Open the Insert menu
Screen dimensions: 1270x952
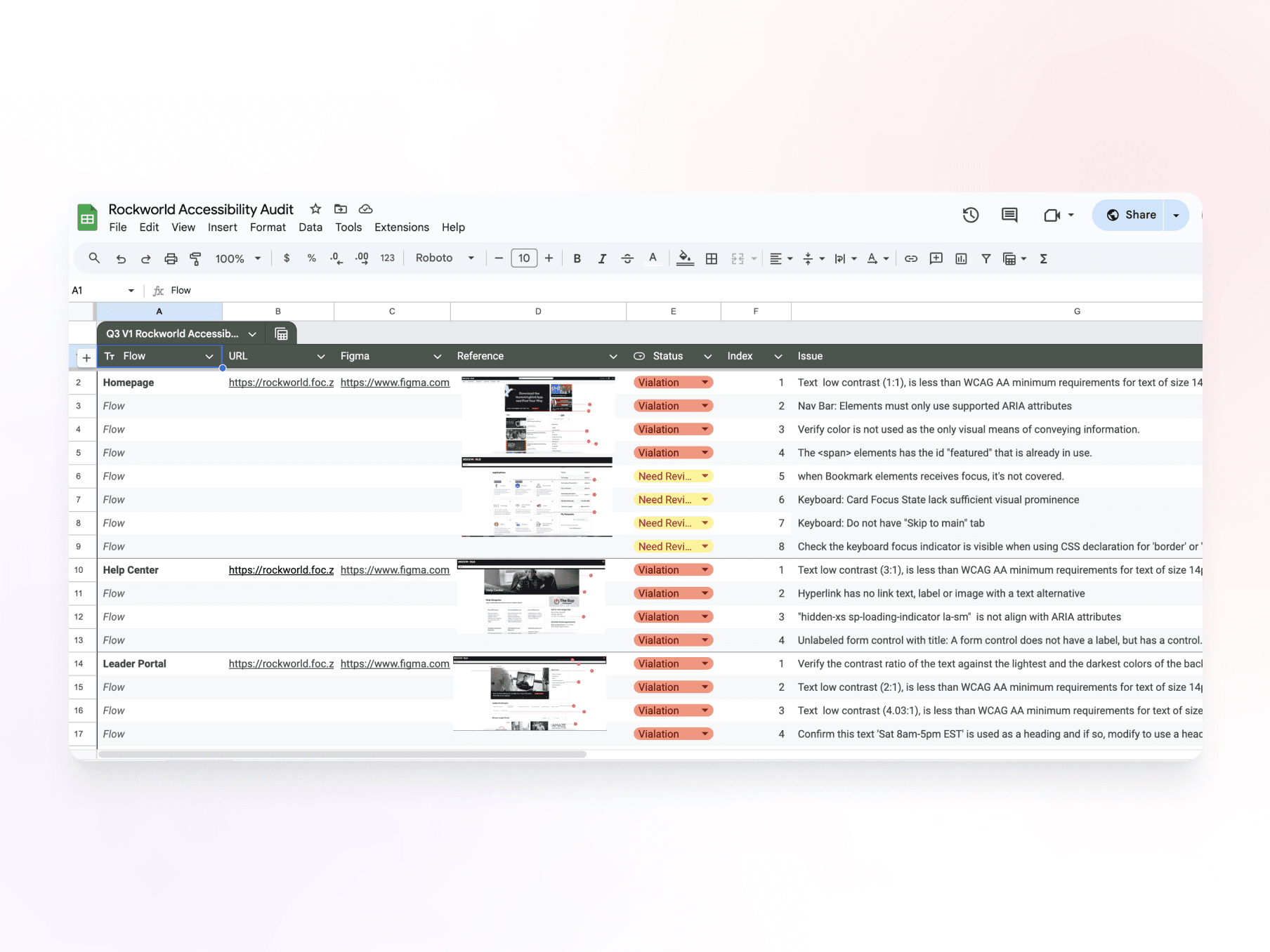[x=222, y=227]
